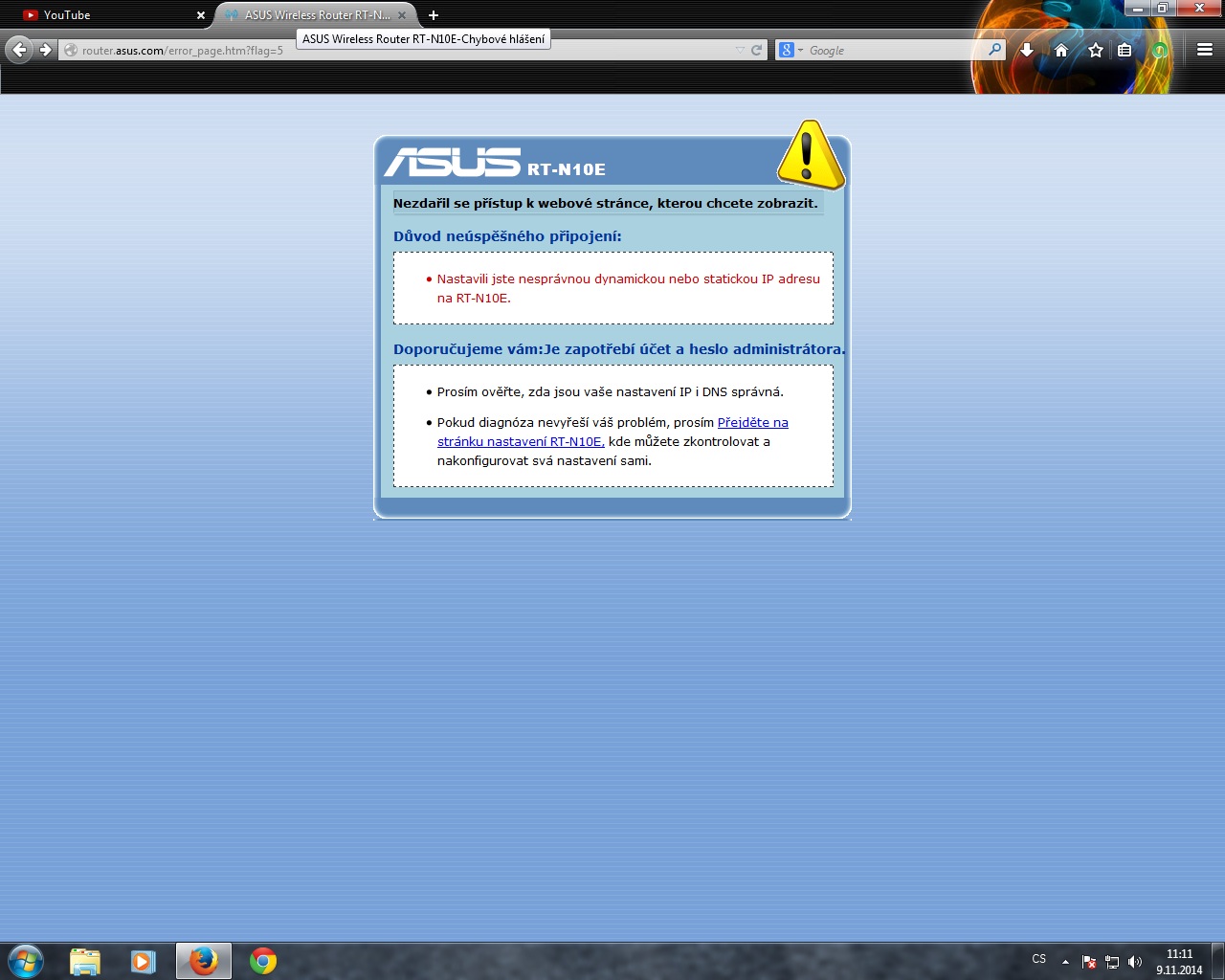Click the volume speaker tray icon
This screenshot has height=980, width=1225.
point(1135,962)
